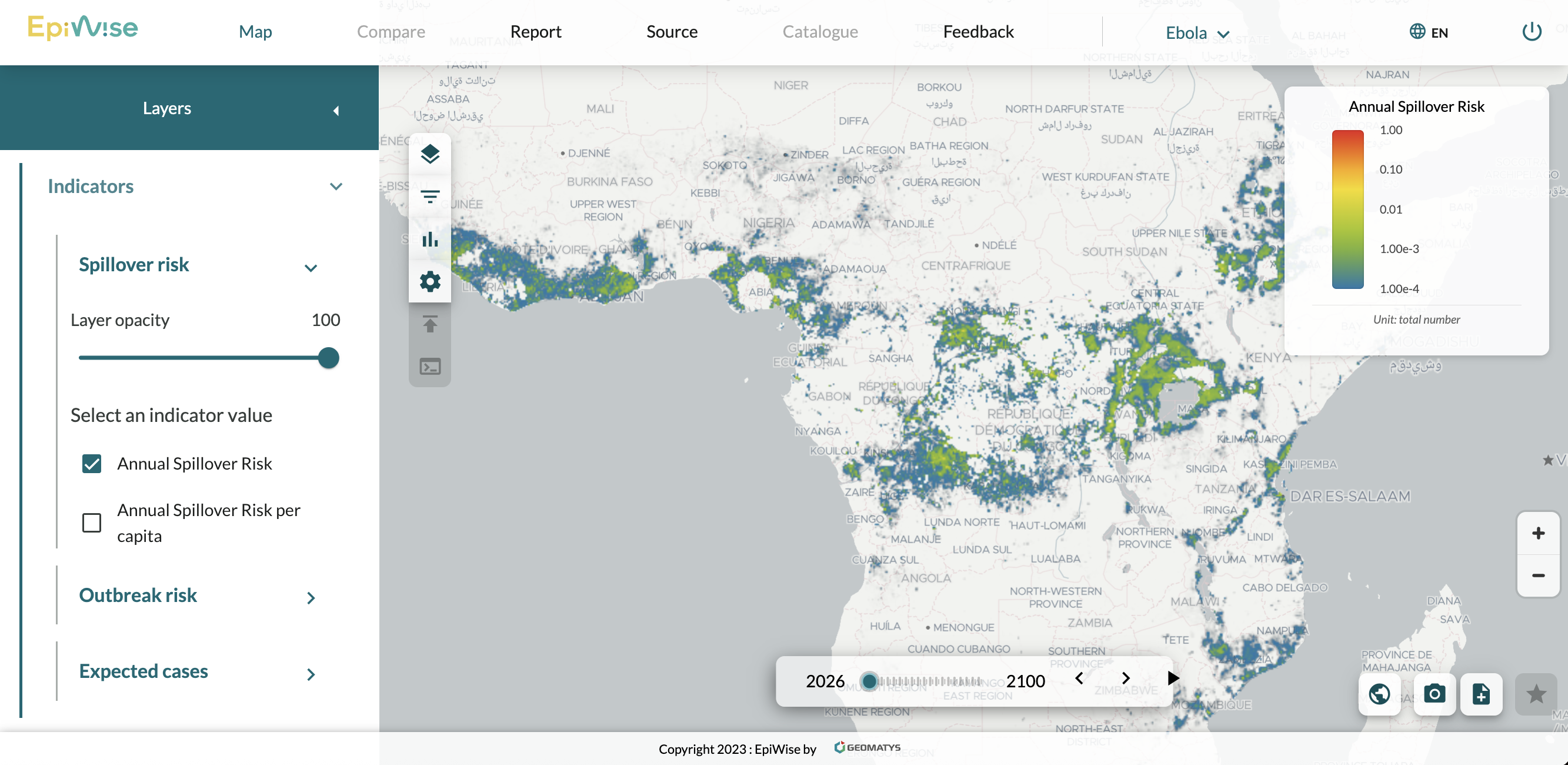
Task: Expand the Expected cases section
Action: coord(311,674)
